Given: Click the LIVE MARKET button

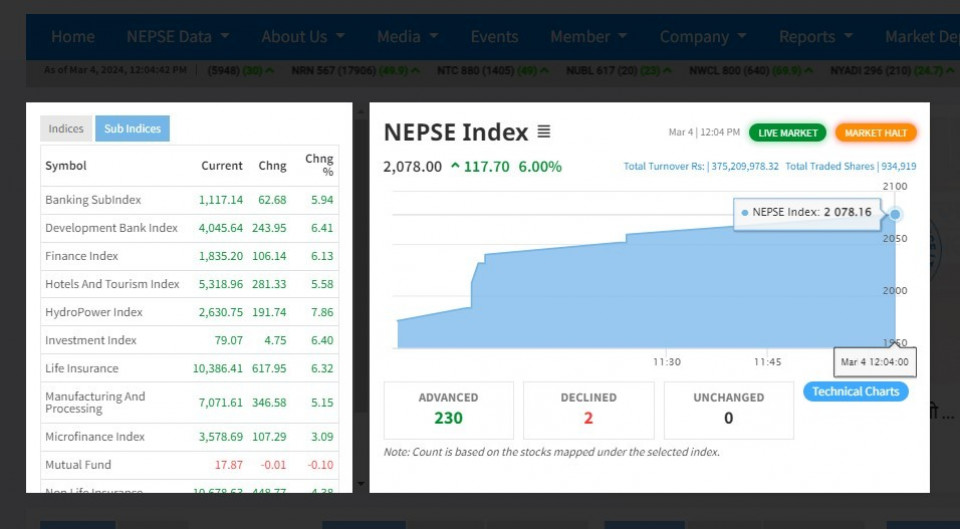Looking at the screenshot, I should (x=787, y=133).
